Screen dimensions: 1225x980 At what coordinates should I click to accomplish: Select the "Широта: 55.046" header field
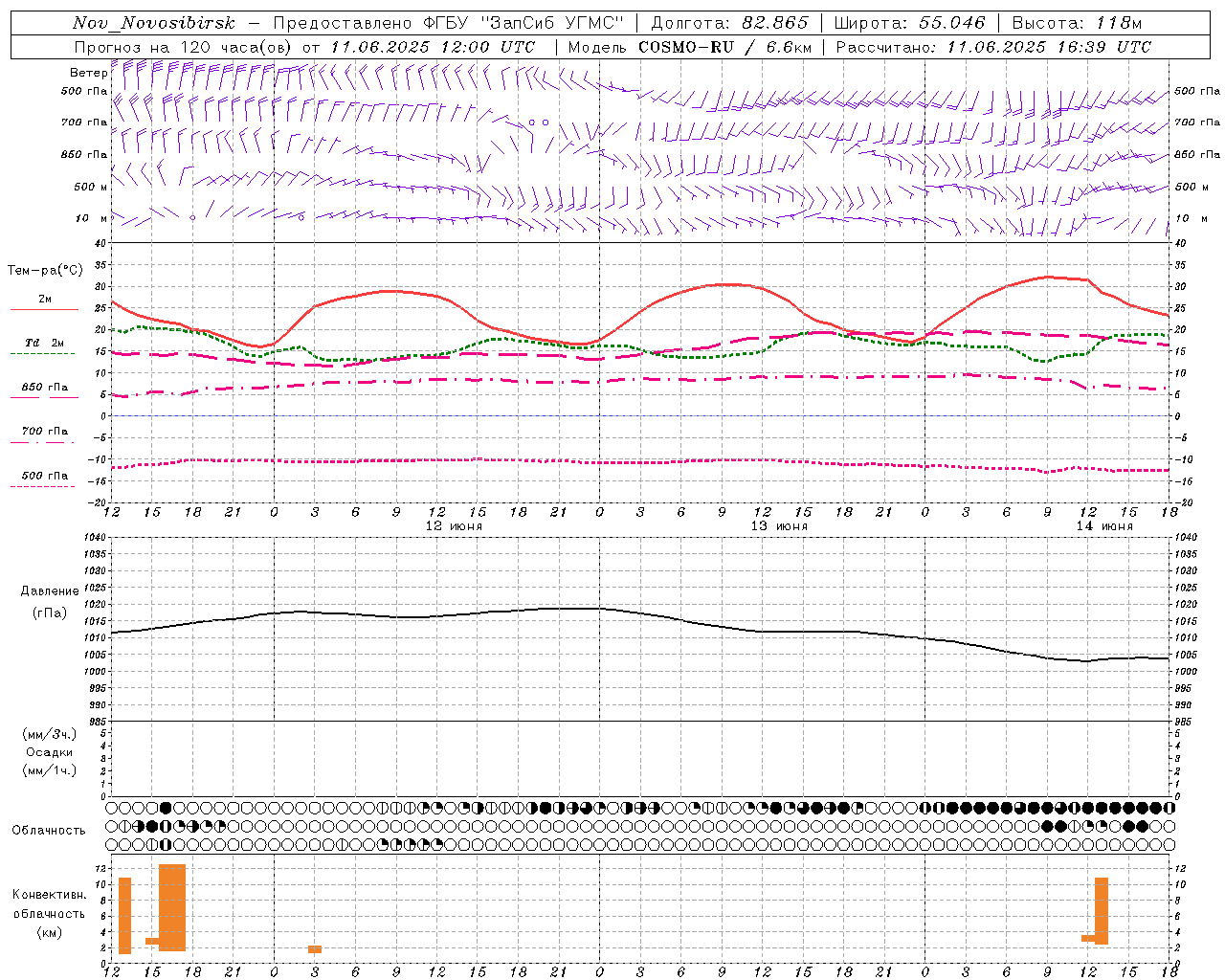pyautogui.click(x=909, y=23)
